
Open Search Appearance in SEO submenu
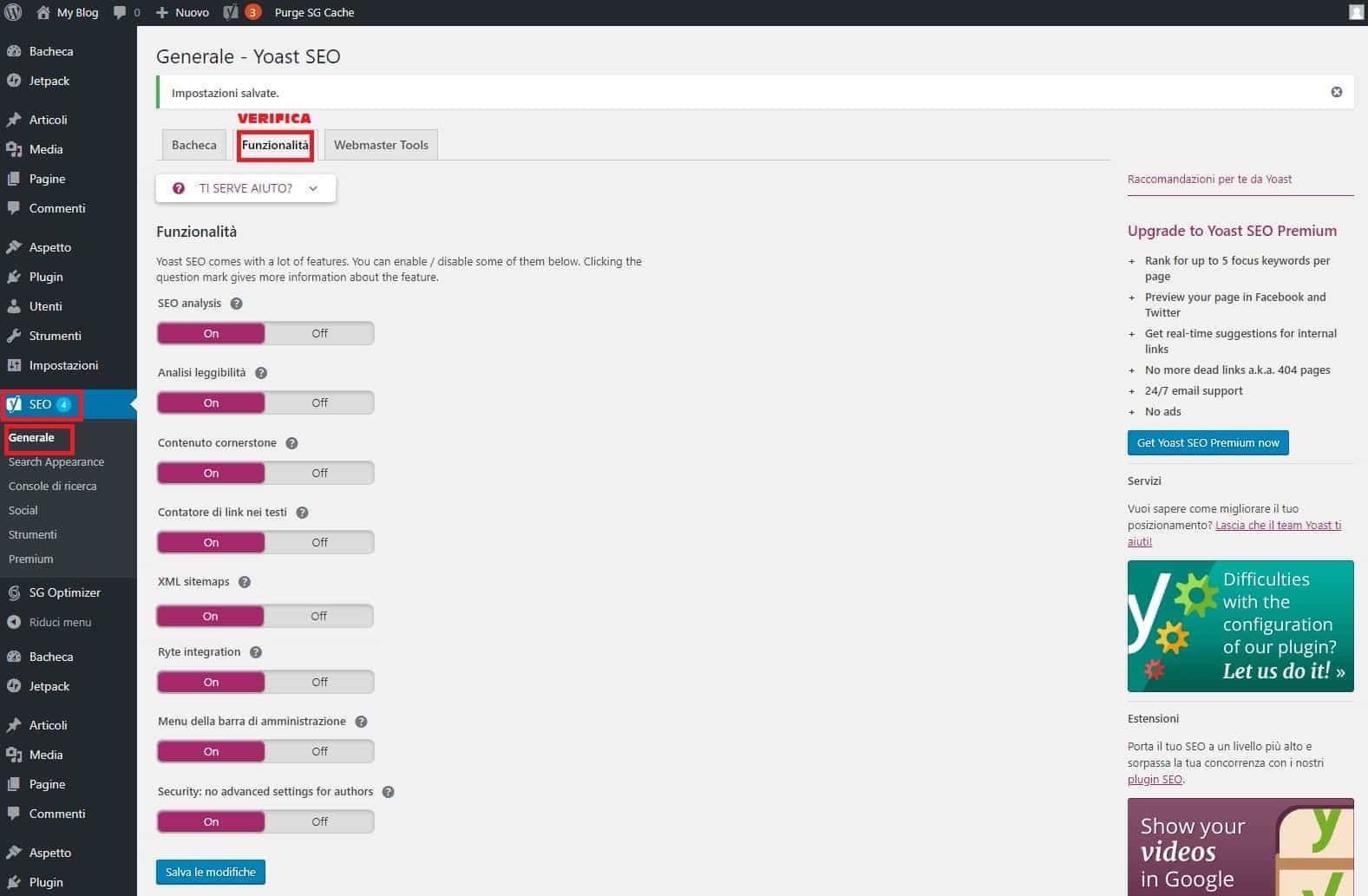(56, 461)
